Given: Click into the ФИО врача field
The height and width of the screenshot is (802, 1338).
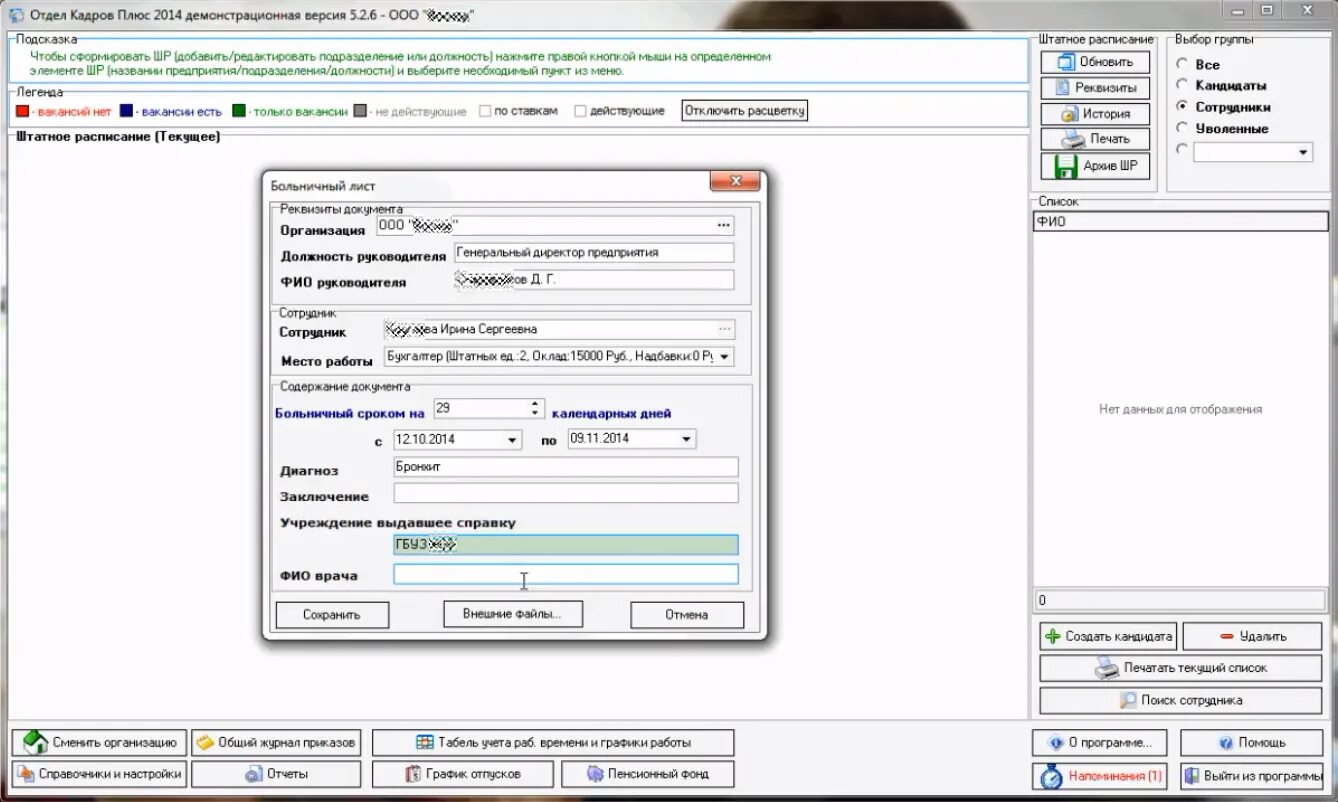Looking at the screenshot, I should tap(566, 574).
